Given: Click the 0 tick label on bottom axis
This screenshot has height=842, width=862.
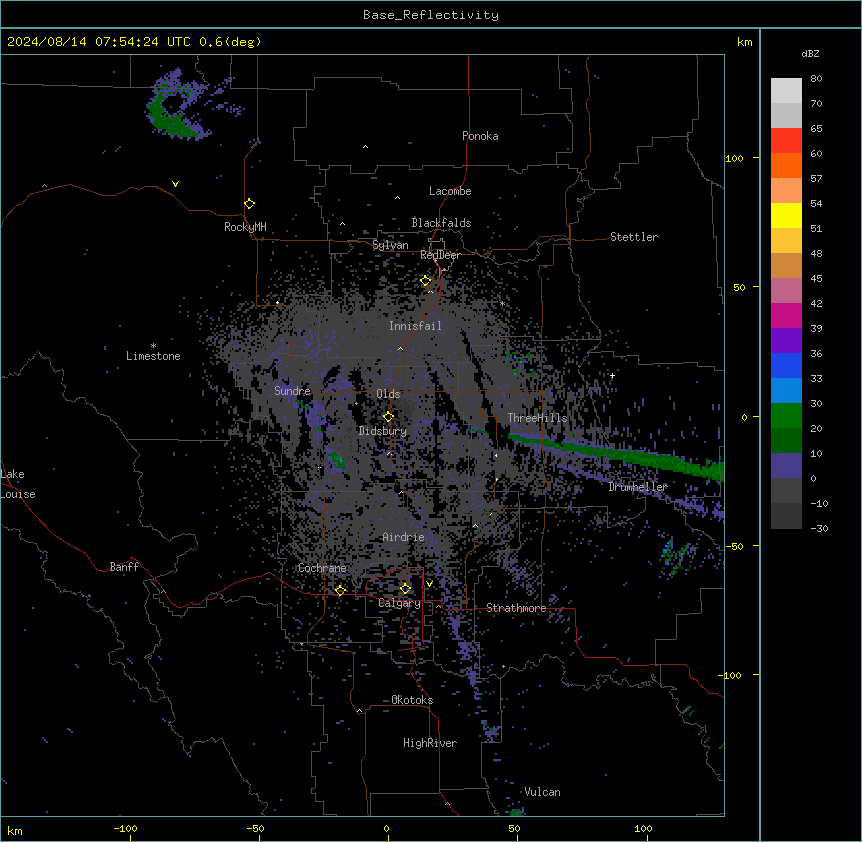Looking at the screenshot, I should coord(386,828).
